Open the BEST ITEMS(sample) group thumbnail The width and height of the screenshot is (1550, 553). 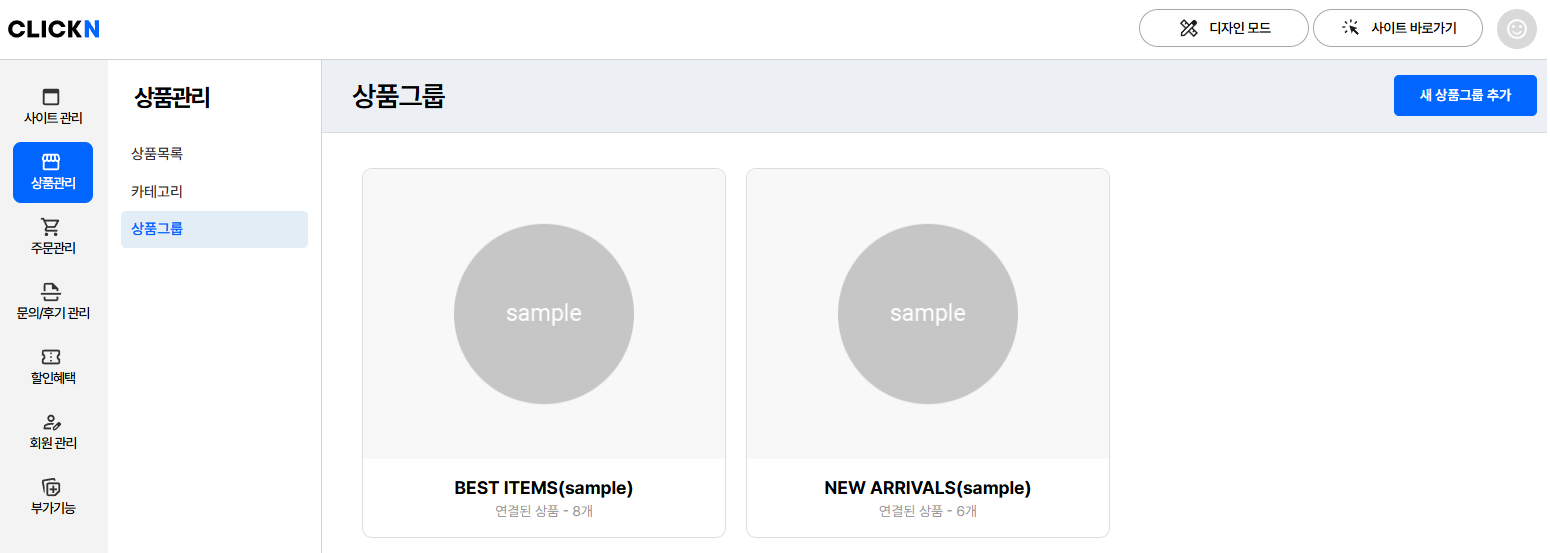pos(544,314)
